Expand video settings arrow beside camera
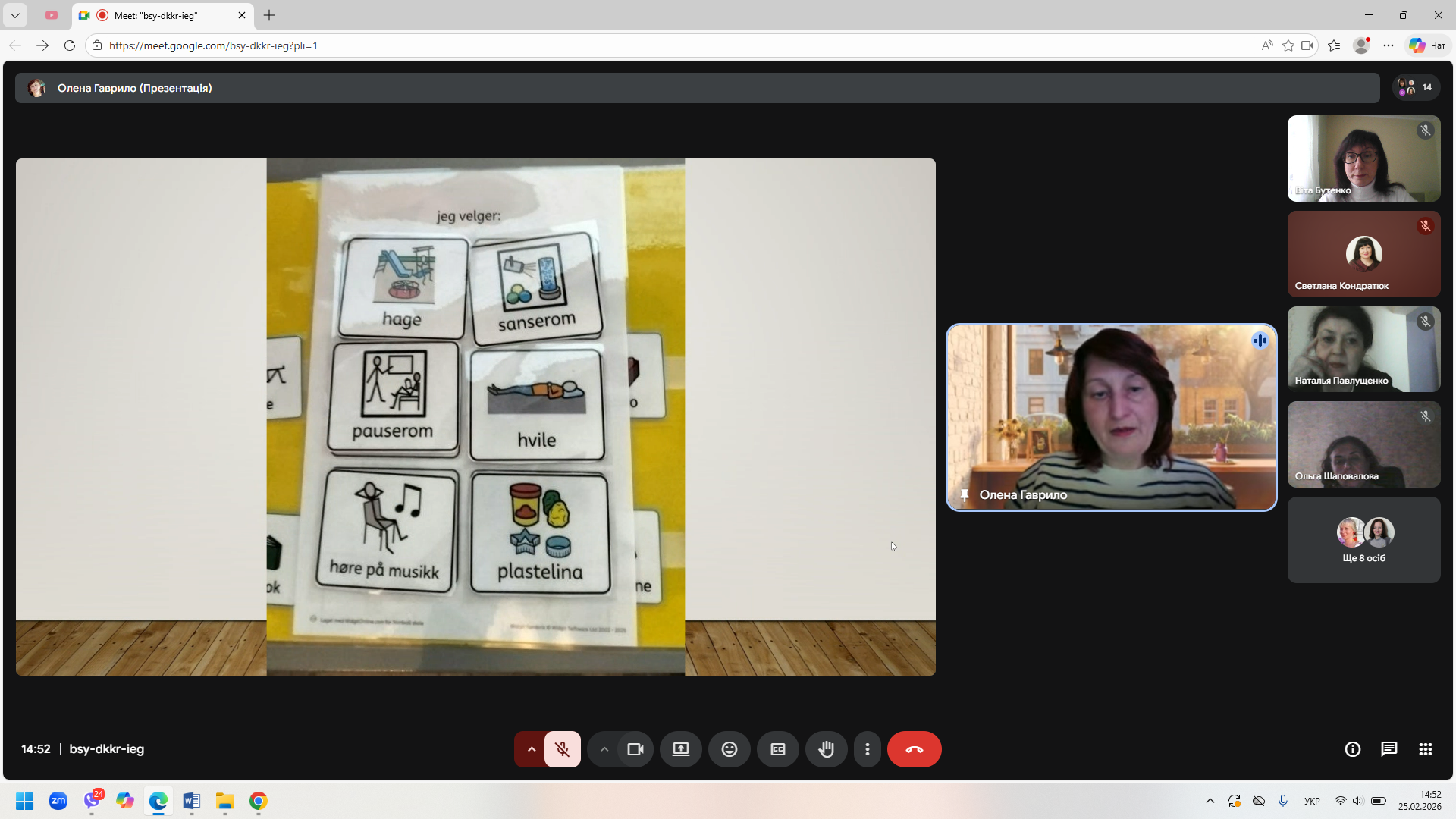This screenshot has width=1456, height=819. coord(604,749)
